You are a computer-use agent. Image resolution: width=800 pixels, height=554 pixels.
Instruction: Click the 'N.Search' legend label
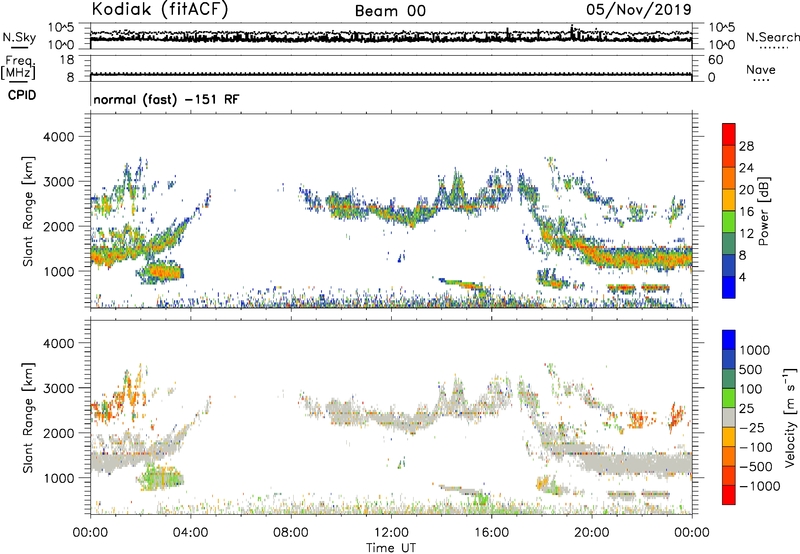772,37
